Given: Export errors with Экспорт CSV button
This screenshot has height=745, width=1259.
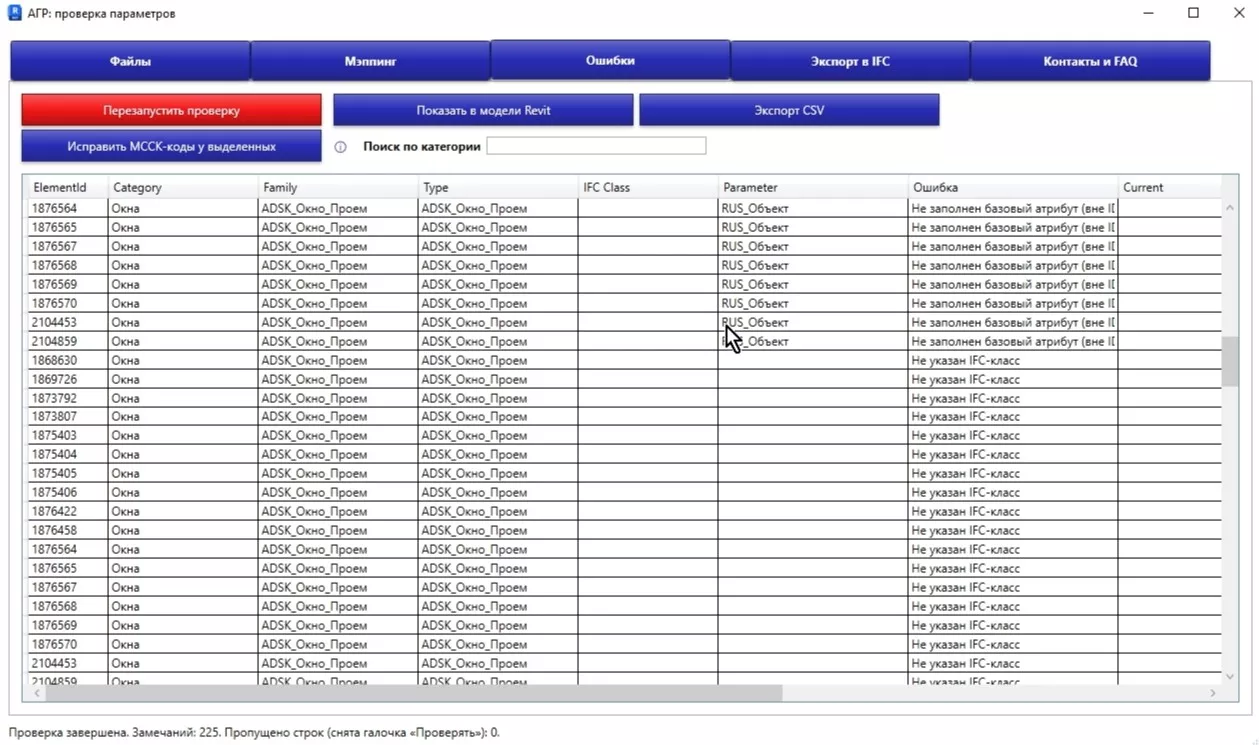Looking at the screenshot, I should pos(789,110).
